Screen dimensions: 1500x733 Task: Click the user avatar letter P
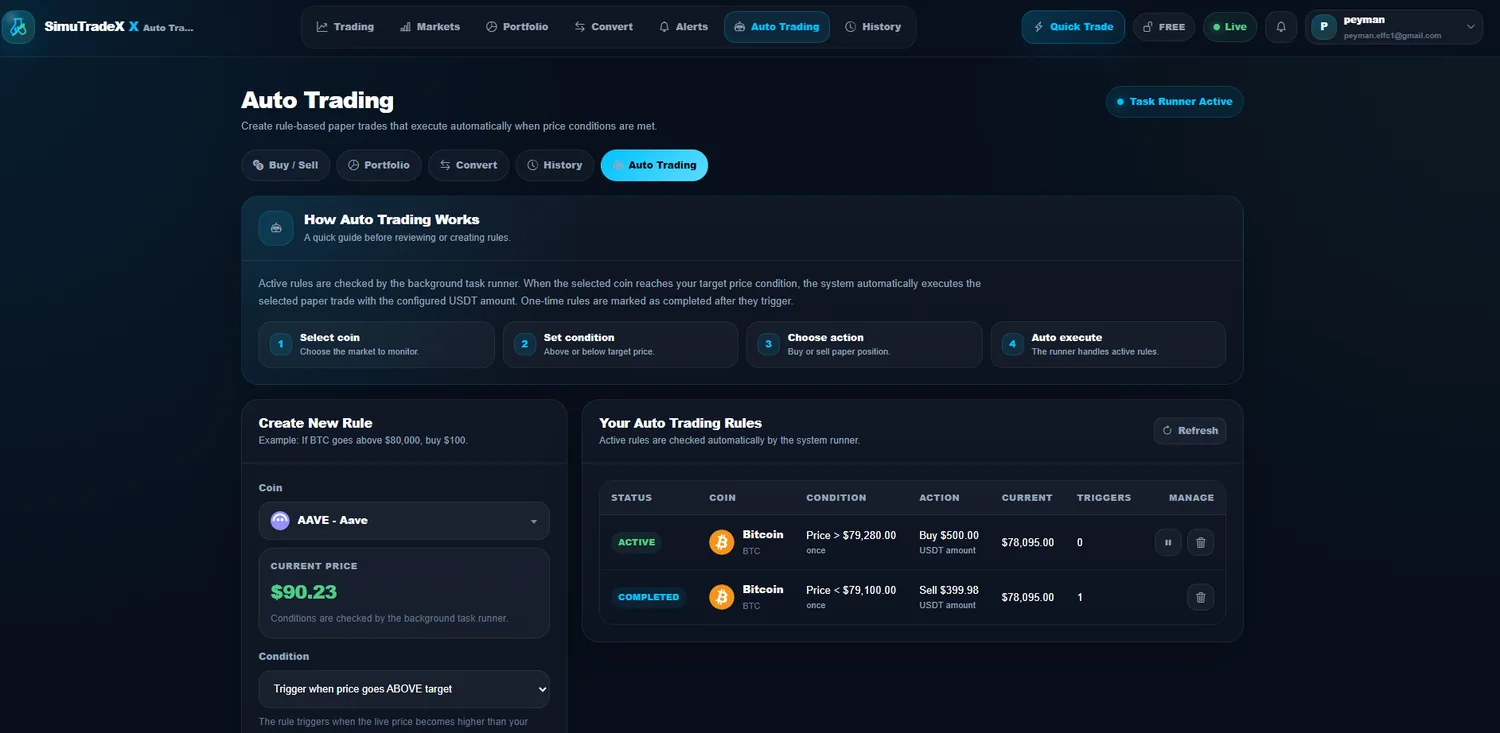tap(1324, 27)
